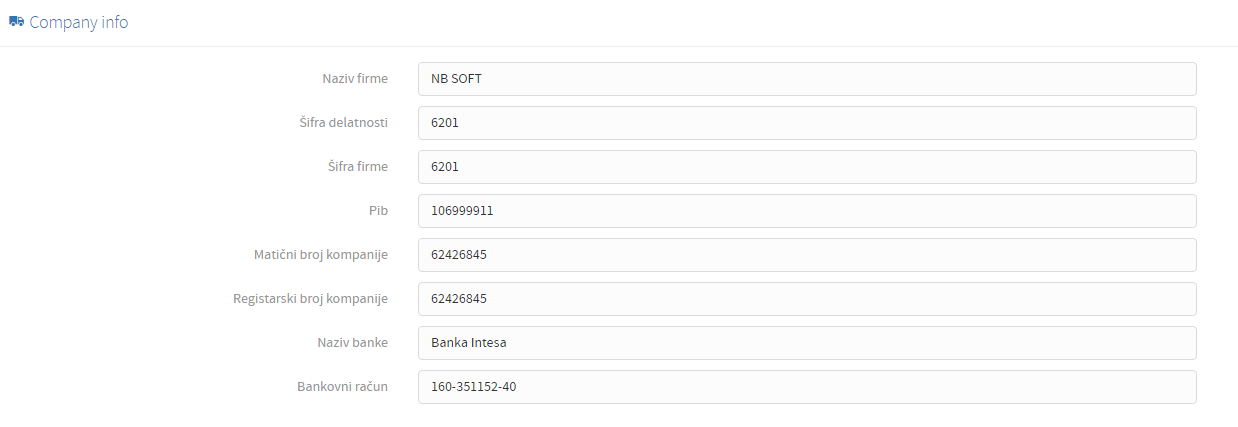The width and height of the screenshot is (1238, 427).
Task: Click the Šifra delatnosti label
Action: click(x=337, y=123)
